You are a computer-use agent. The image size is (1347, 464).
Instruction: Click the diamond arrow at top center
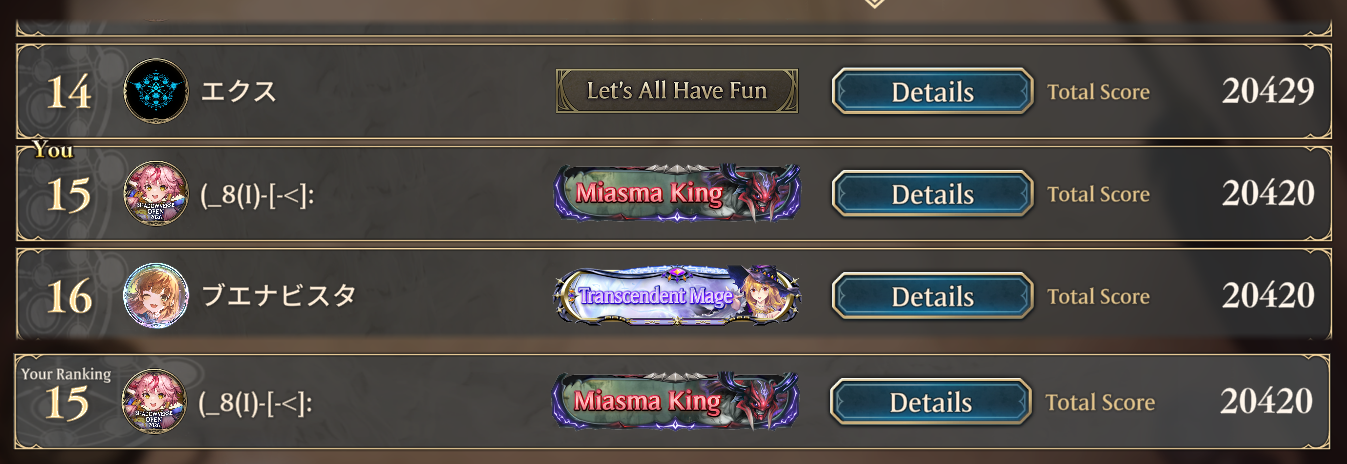pyautogui.click(x=874, y=4)
